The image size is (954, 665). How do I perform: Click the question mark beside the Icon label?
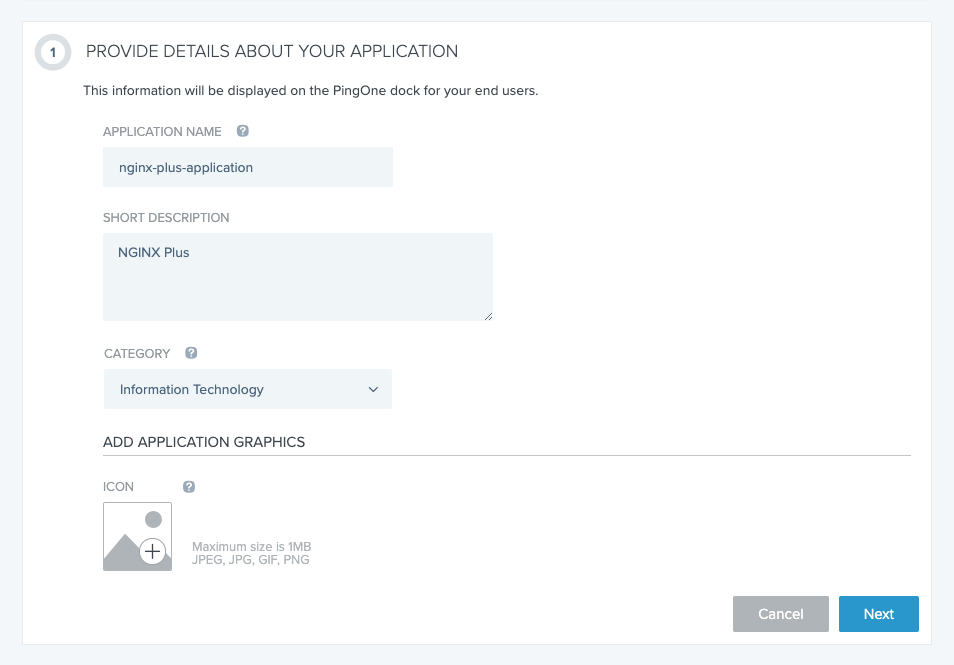pos(189,487)
